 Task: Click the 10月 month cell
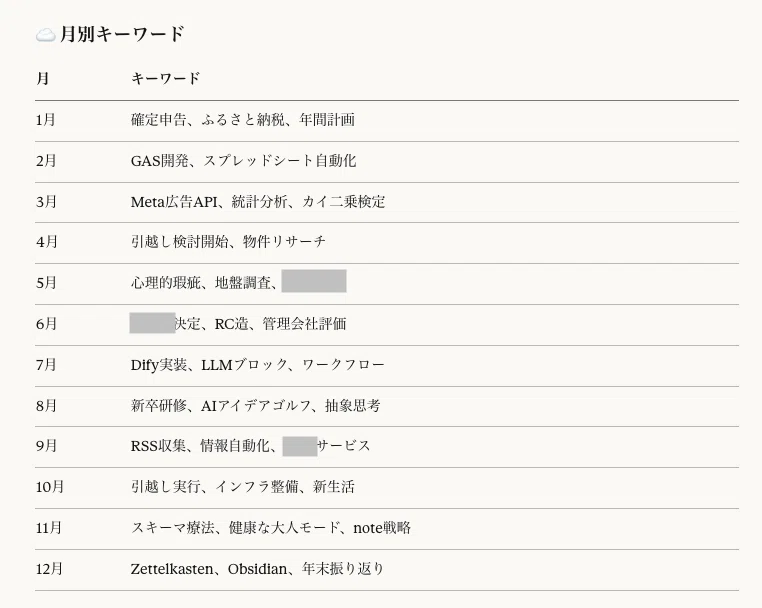tap(50, 486)
